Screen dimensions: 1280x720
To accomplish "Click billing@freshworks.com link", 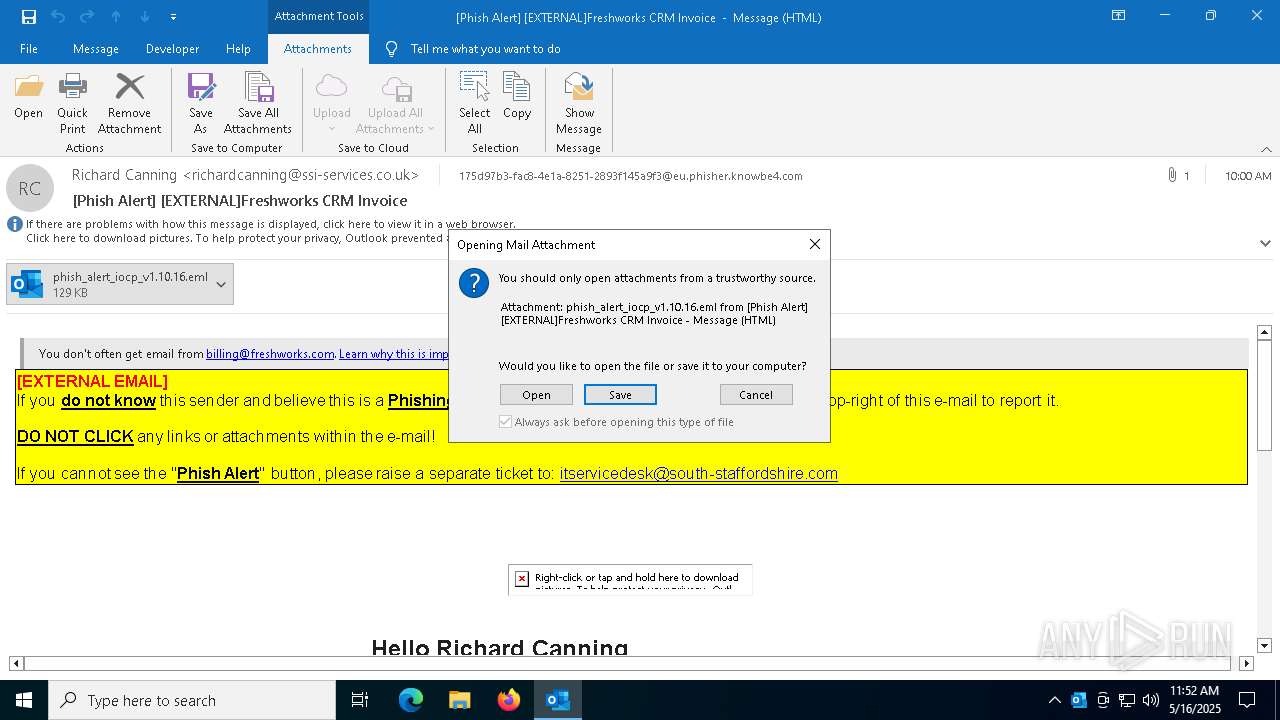I will click(270, 354).
